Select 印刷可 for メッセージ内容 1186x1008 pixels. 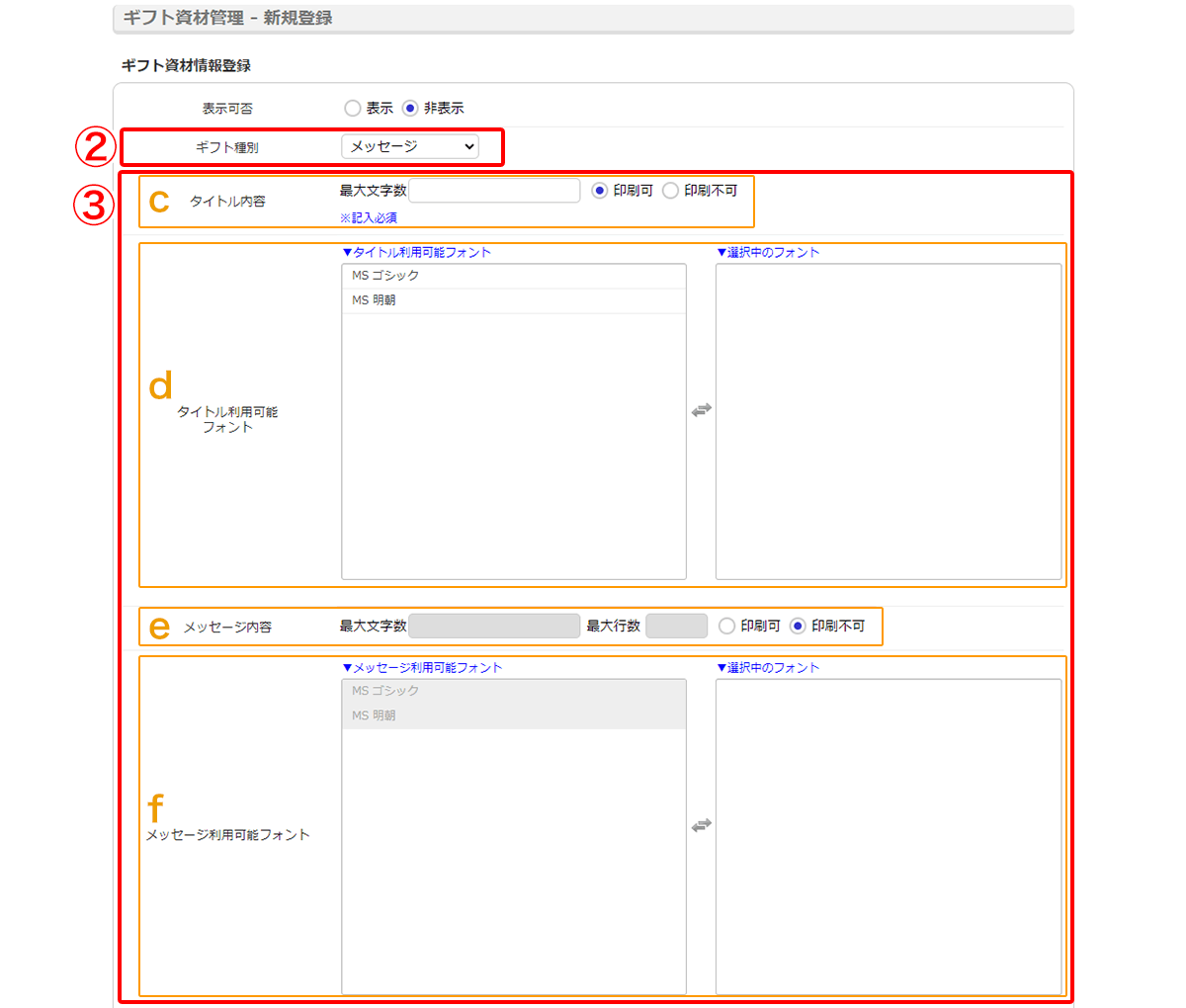tap(726, 626)
